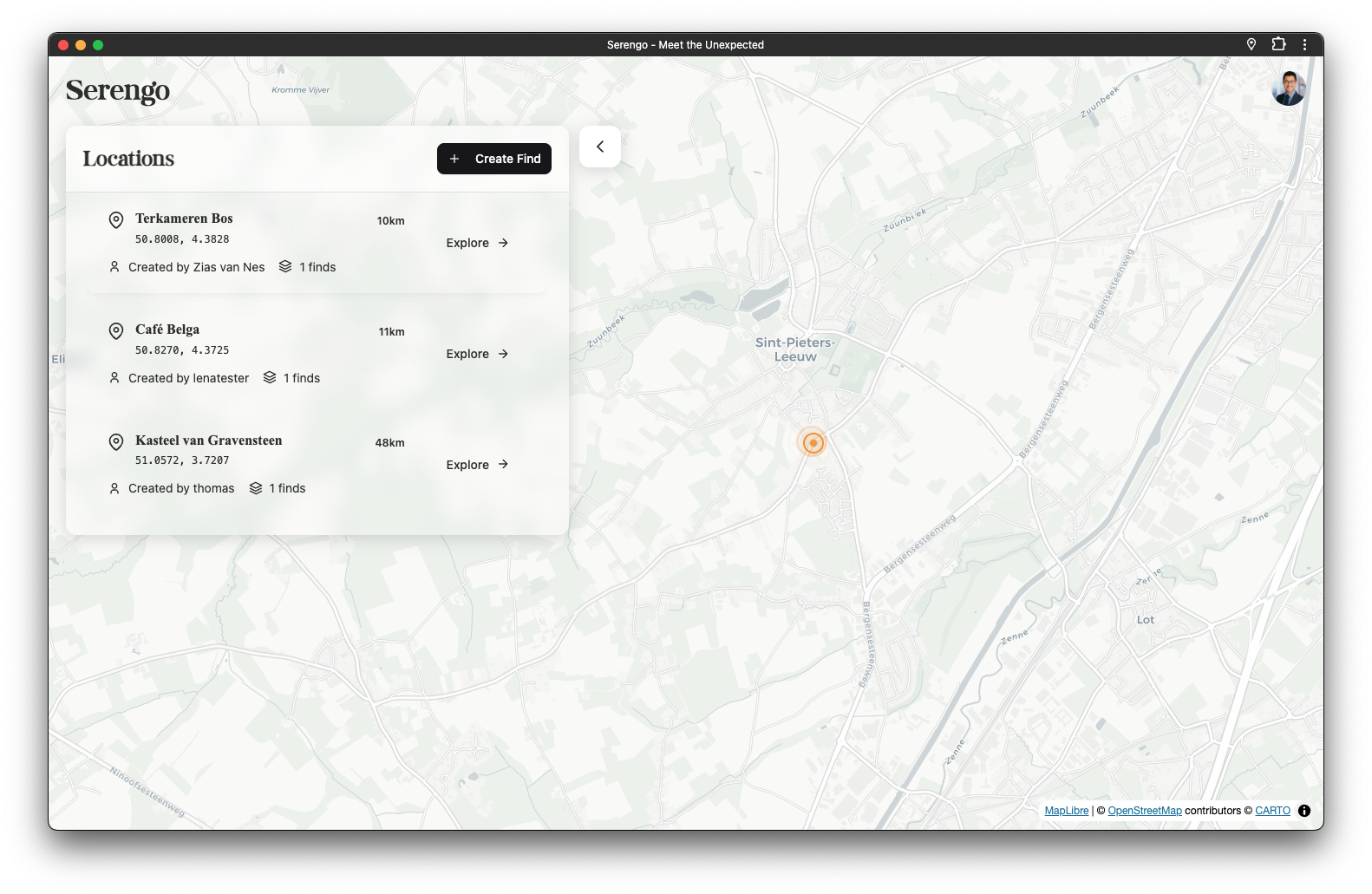1372x894 pixels.
Task: Click the person icon next to lenatester
Action: [x=114, y=378]
